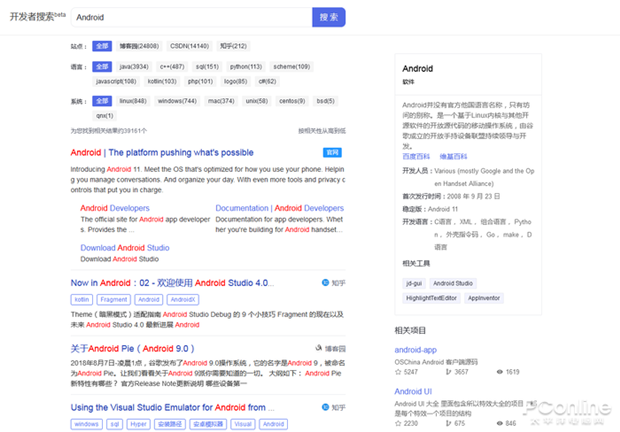Click the Hyper tag
620x432 pixels.
coord(138,424)
